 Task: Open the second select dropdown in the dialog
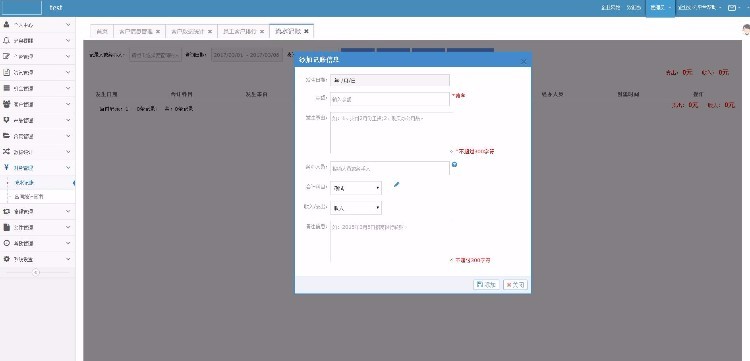(x=356, y=208)
